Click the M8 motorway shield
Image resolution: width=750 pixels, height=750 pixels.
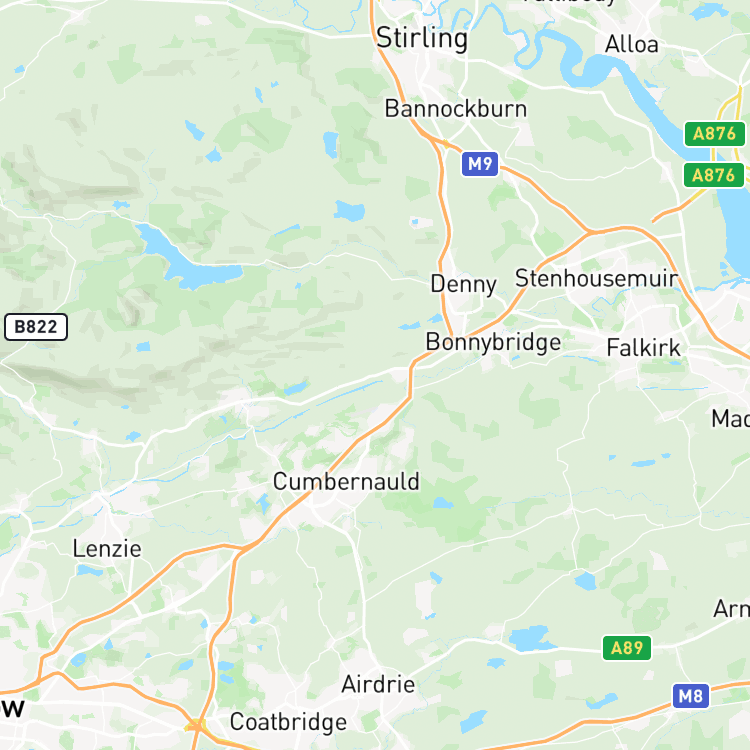pos(691,696)
